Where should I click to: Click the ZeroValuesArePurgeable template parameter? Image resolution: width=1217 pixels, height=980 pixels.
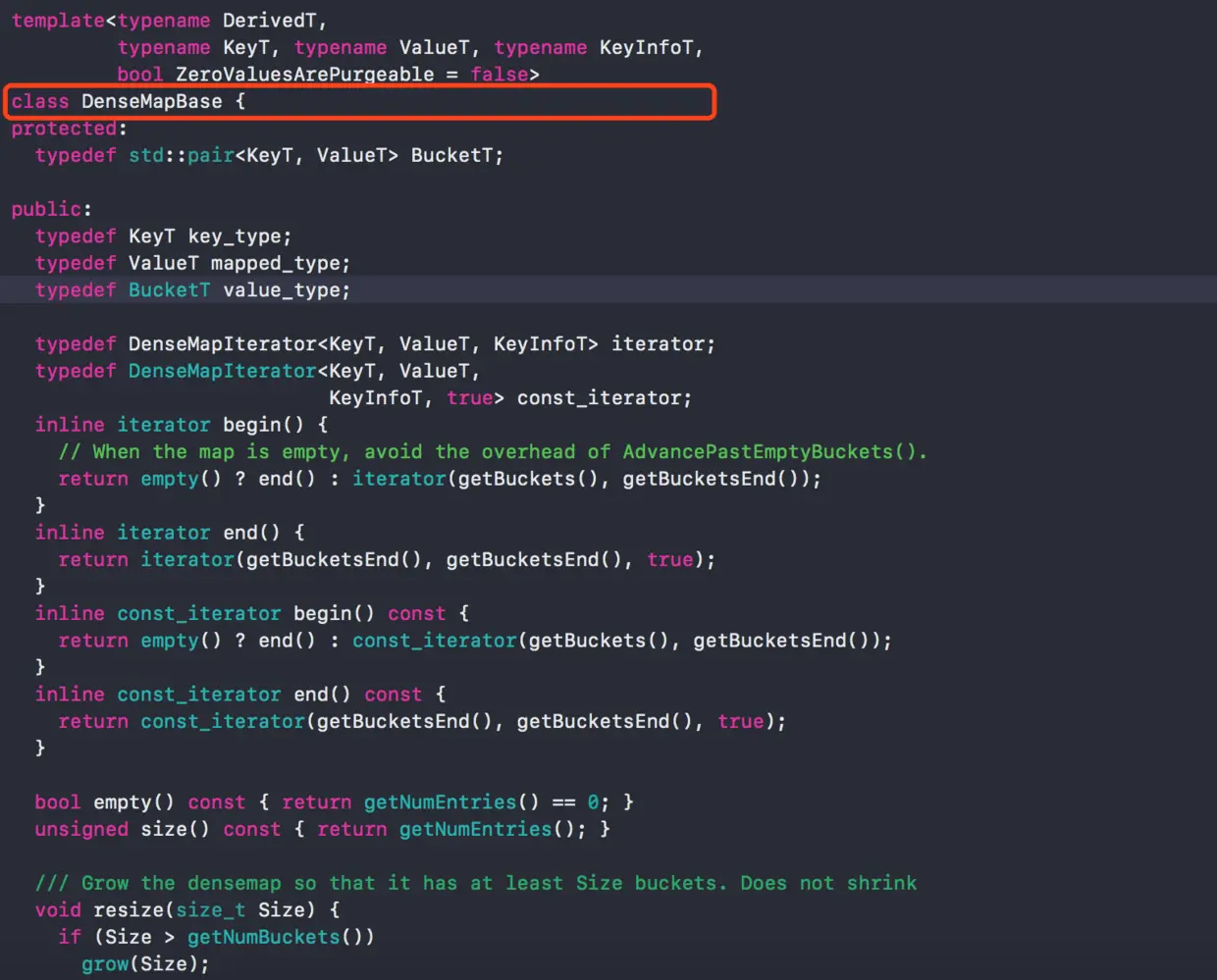(x=305, y=75)
